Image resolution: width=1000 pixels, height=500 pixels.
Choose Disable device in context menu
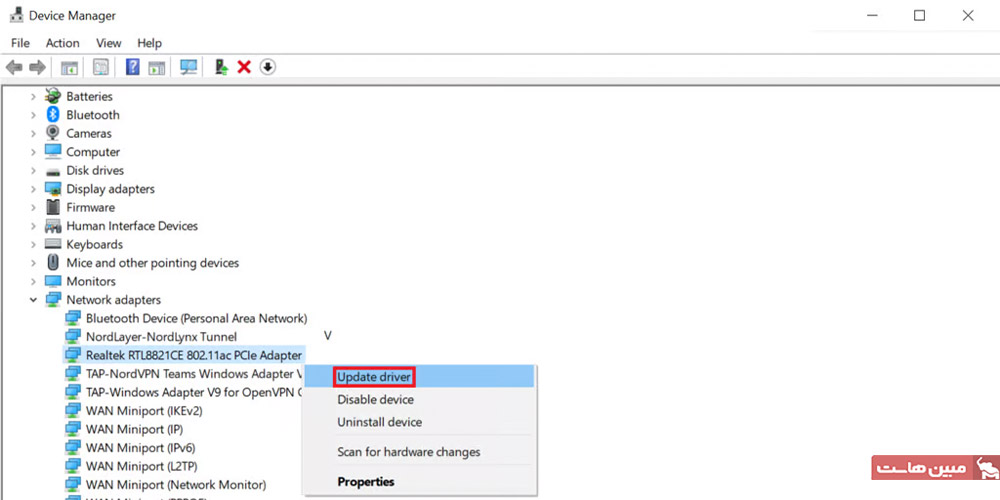coord(418,400)
